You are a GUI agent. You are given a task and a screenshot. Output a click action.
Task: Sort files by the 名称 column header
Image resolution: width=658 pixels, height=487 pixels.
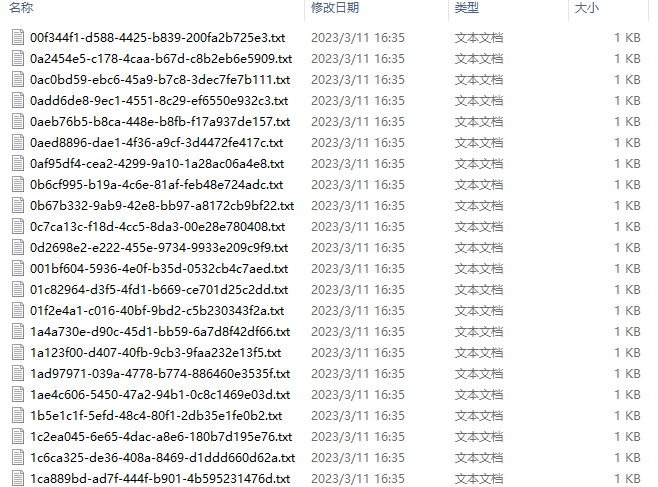pyautogui.click(x=21, y=8)
